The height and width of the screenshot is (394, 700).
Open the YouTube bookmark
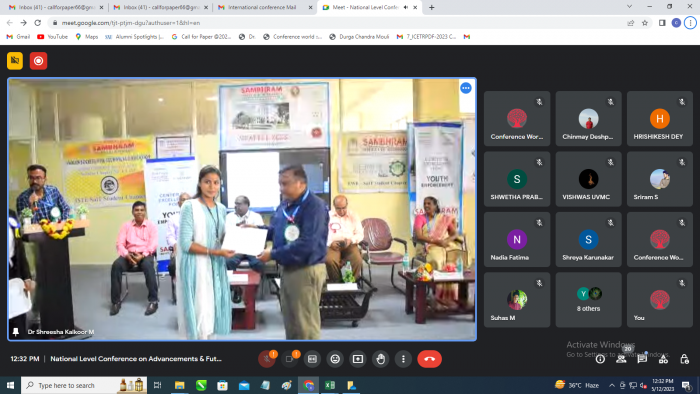pos(53,37)
